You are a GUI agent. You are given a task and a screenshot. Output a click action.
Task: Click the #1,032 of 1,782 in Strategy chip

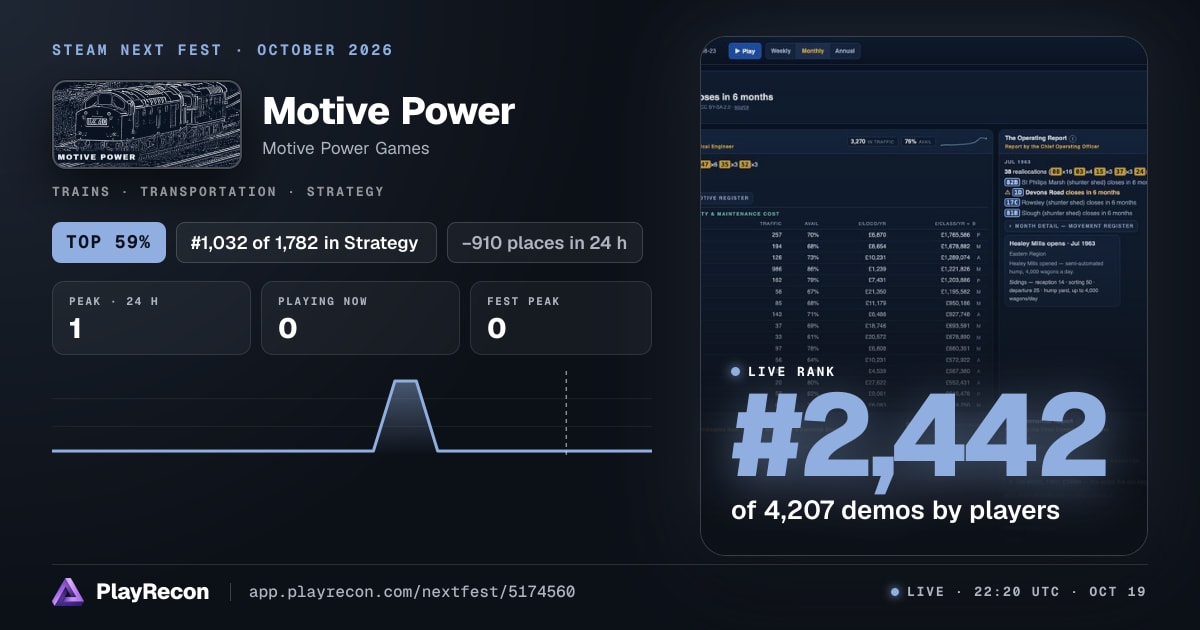click(306, 242)
